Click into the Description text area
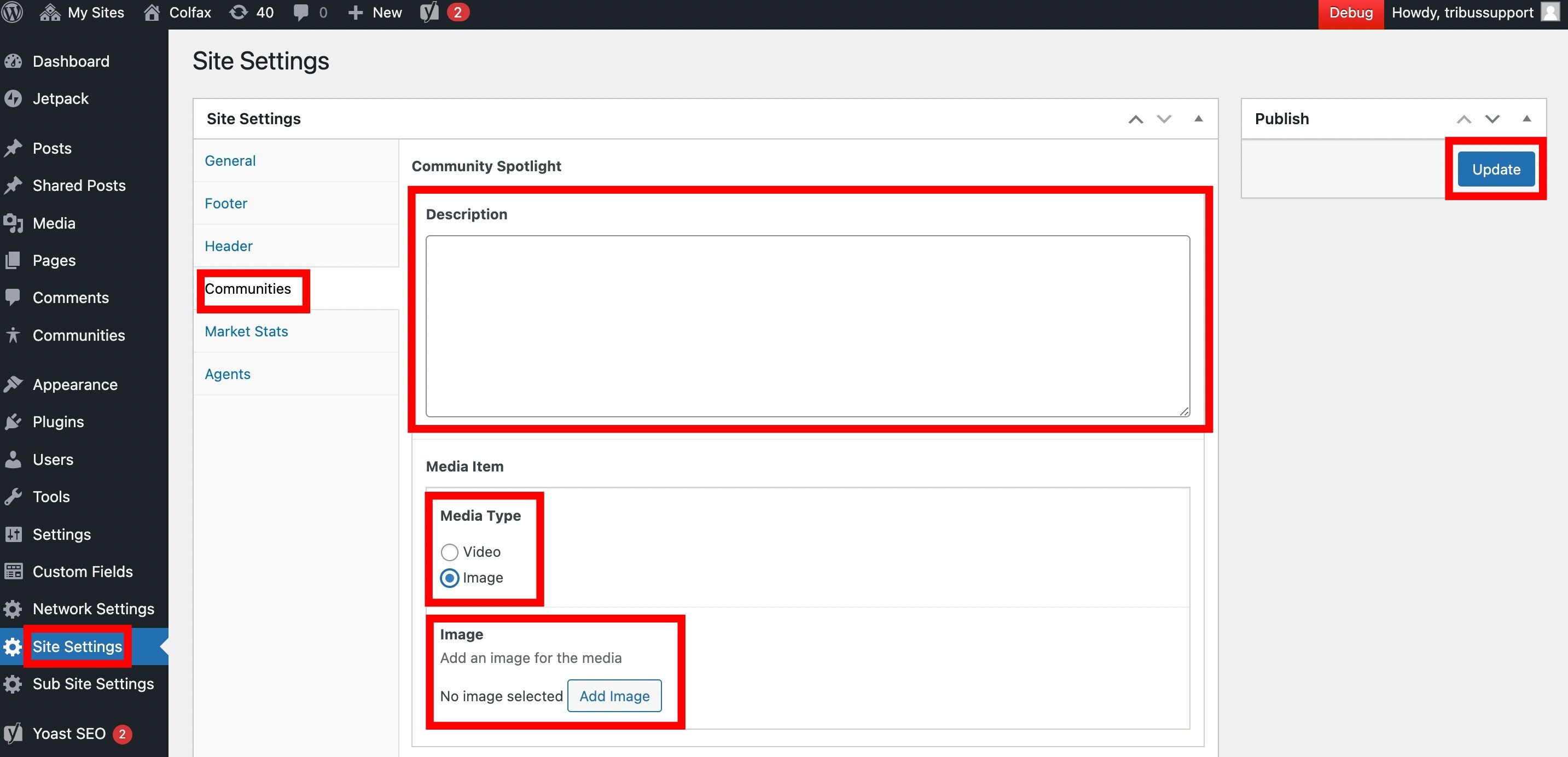Image resolution: width=1568 pixels, height=757 pixels. (808, 326)
